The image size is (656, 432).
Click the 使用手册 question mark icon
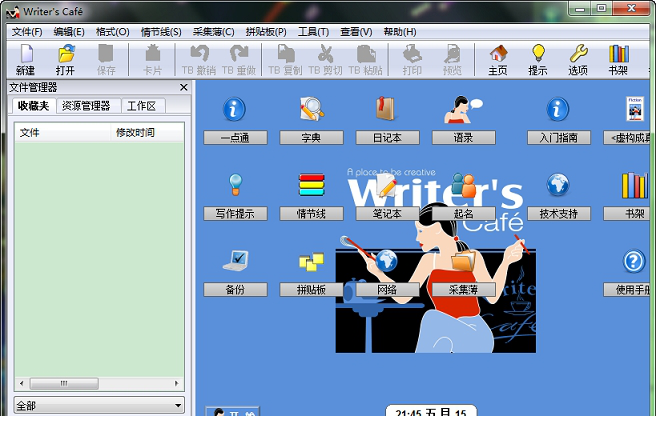(634, 261)
